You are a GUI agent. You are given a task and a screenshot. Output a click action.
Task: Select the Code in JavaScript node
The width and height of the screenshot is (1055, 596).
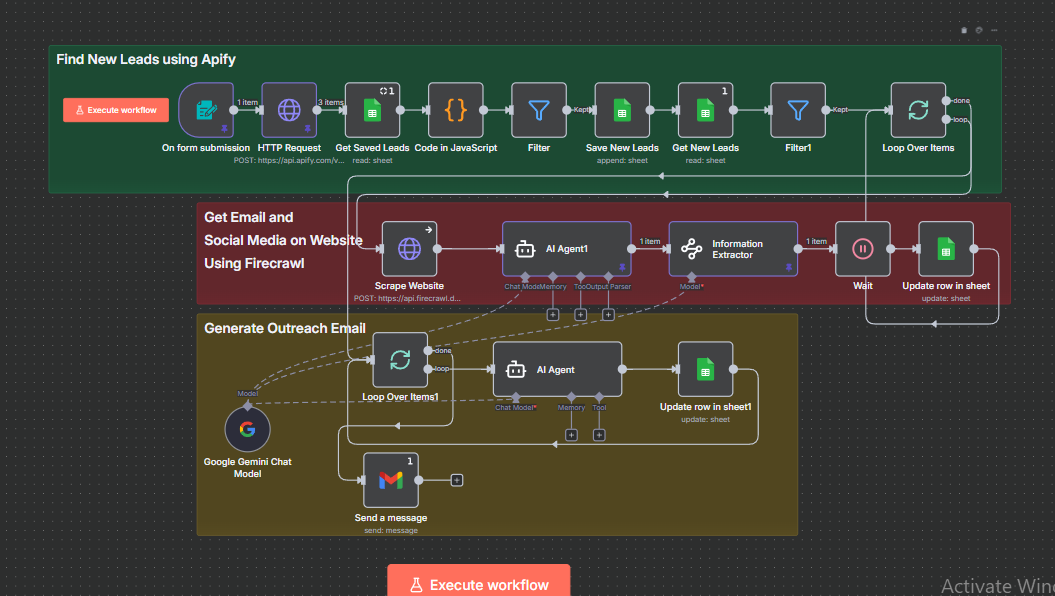456,110
